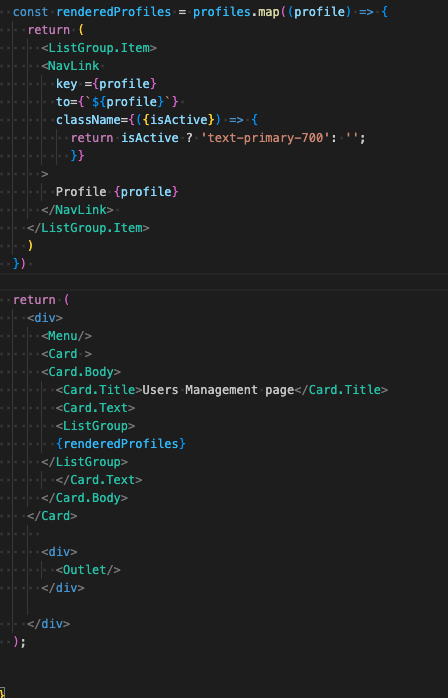Click the opening <NavLink tag

pyautogui.click(x=70, y=66)
